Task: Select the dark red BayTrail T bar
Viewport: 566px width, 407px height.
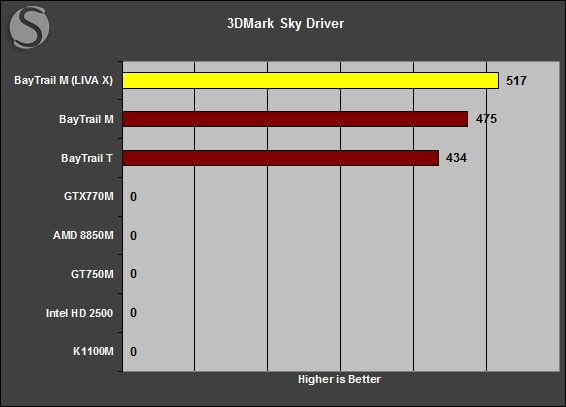Action: 281,158
